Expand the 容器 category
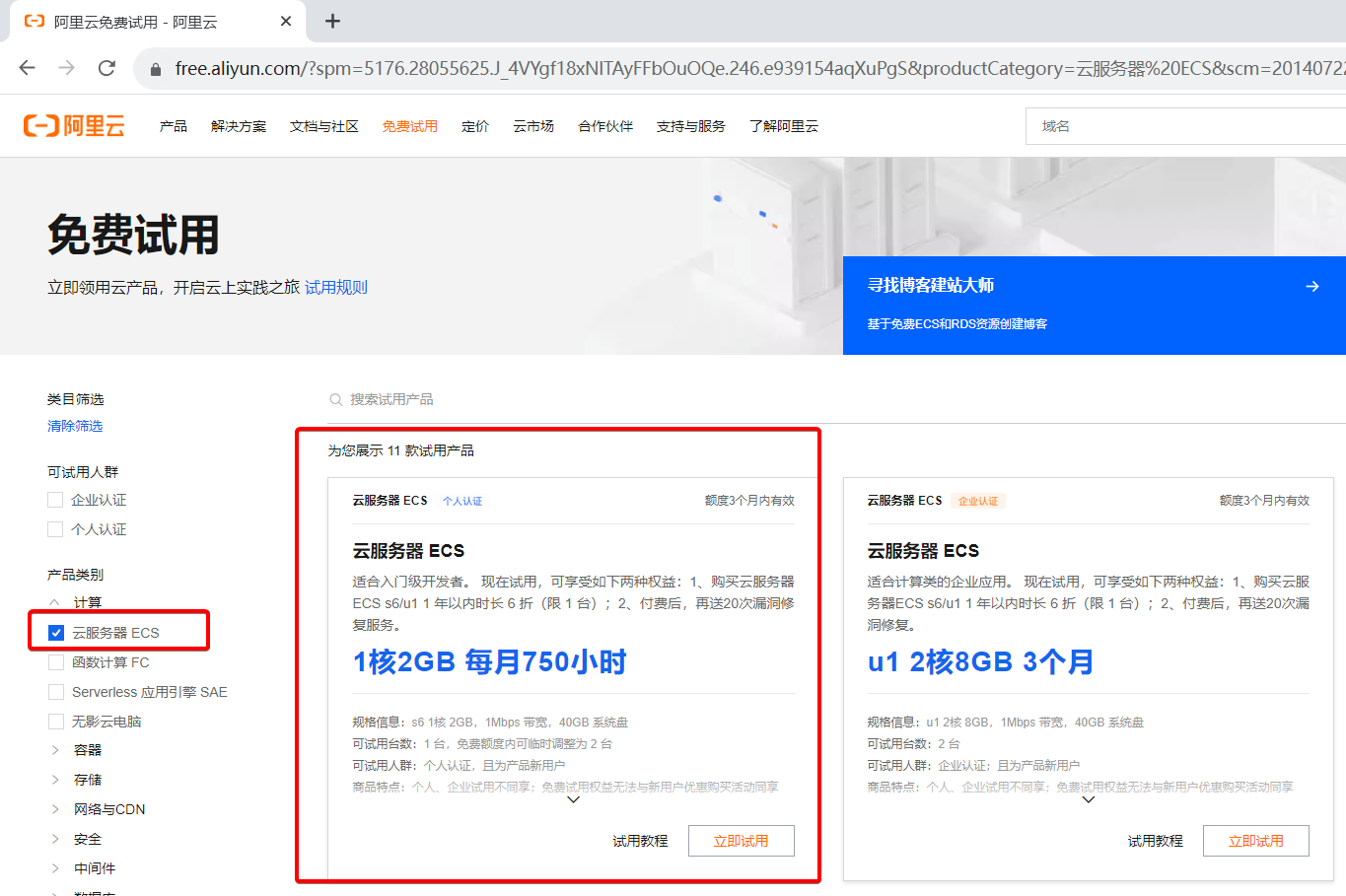Screen dimensions: 1346x896 55,750
